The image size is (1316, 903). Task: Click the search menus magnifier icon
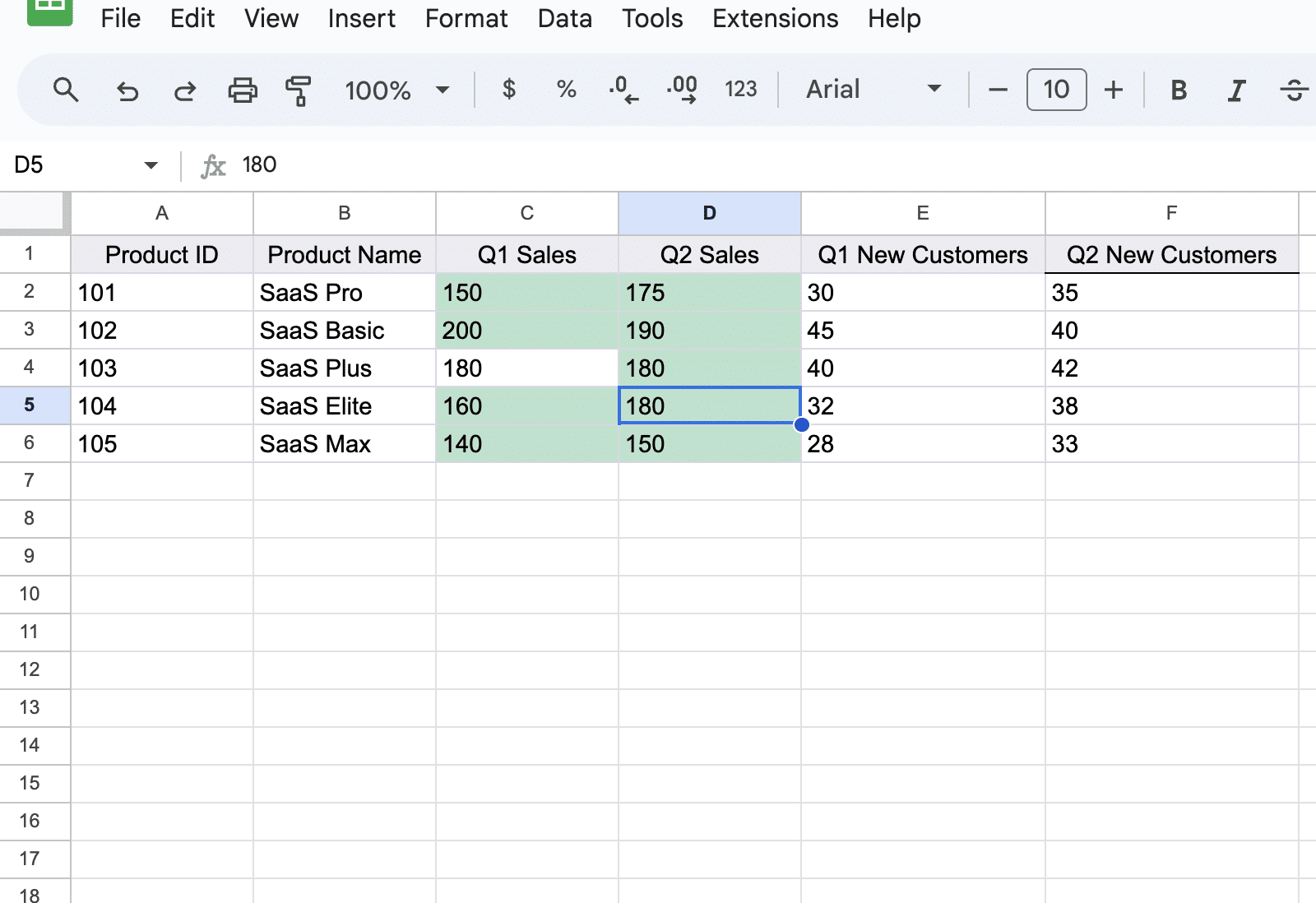tap(66, 90)
